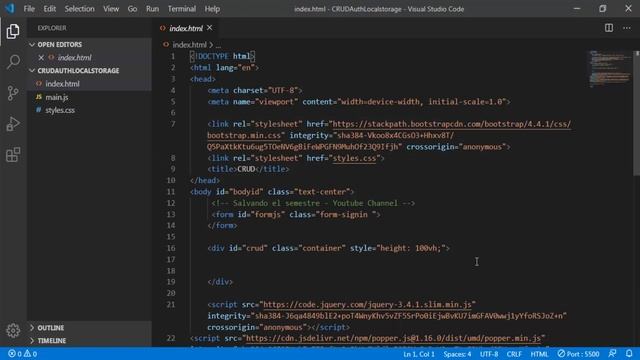Change end of line sequence CRLF
Image resolution: width=640 pixels, height=360 pixels.
(514, 354)
